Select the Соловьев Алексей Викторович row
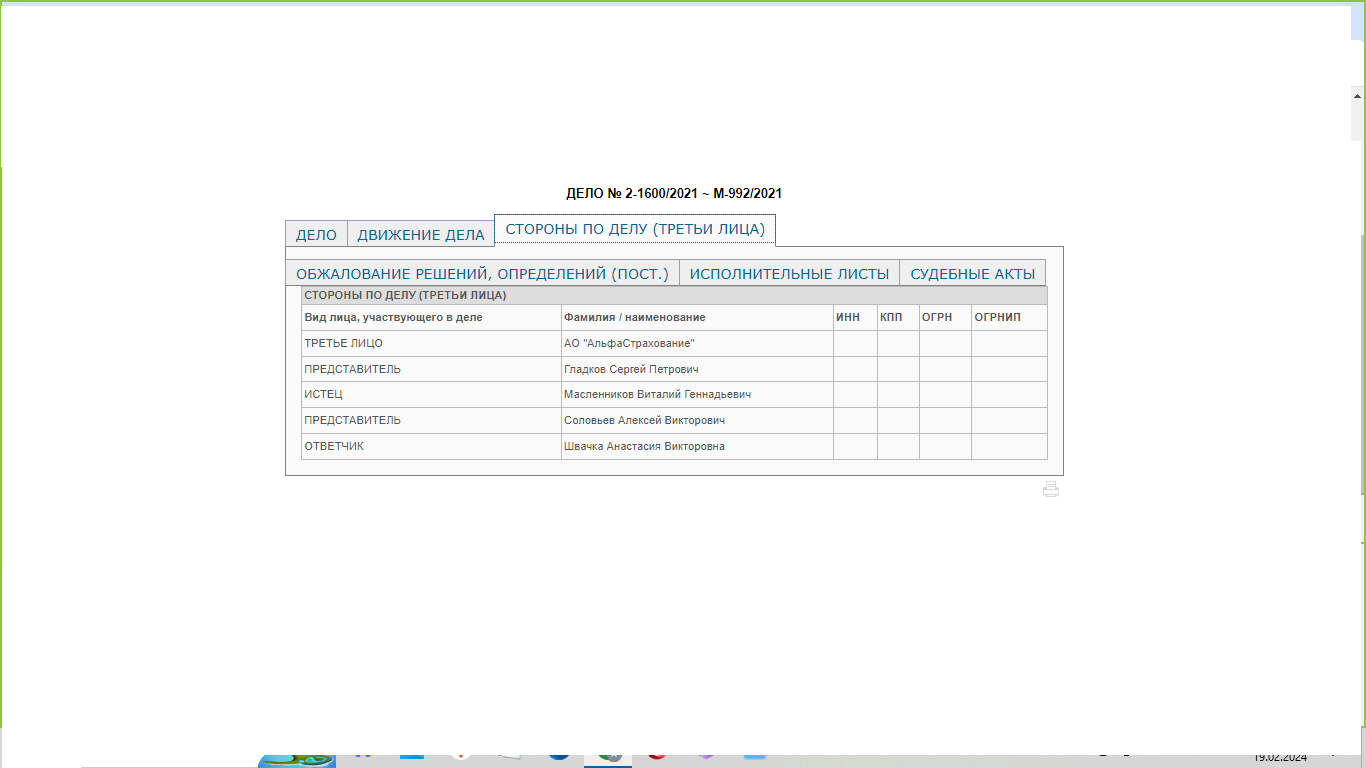 pos(644,421)
